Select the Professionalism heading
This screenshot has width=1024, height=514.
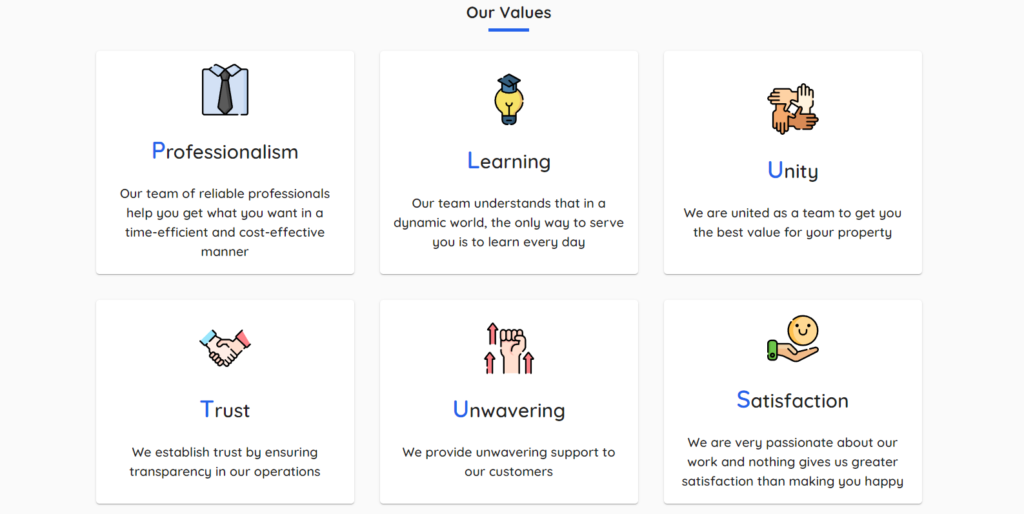(x=225, y=151)
